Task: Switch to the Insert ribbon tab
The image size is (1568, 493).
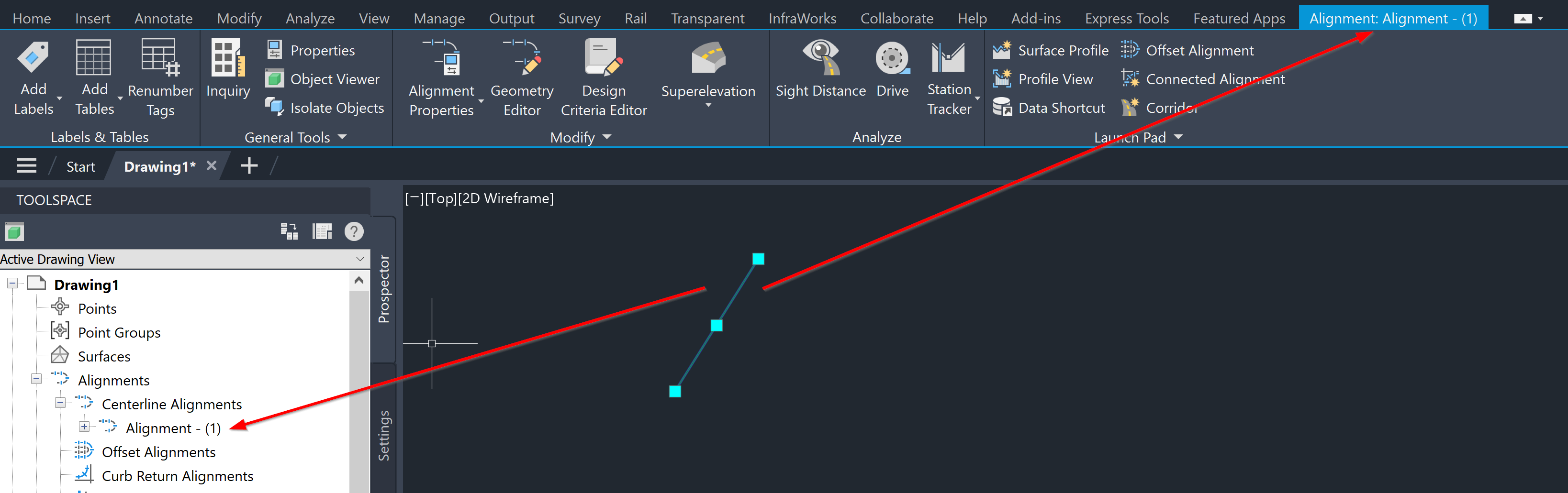Action: [x=92, y=19]
